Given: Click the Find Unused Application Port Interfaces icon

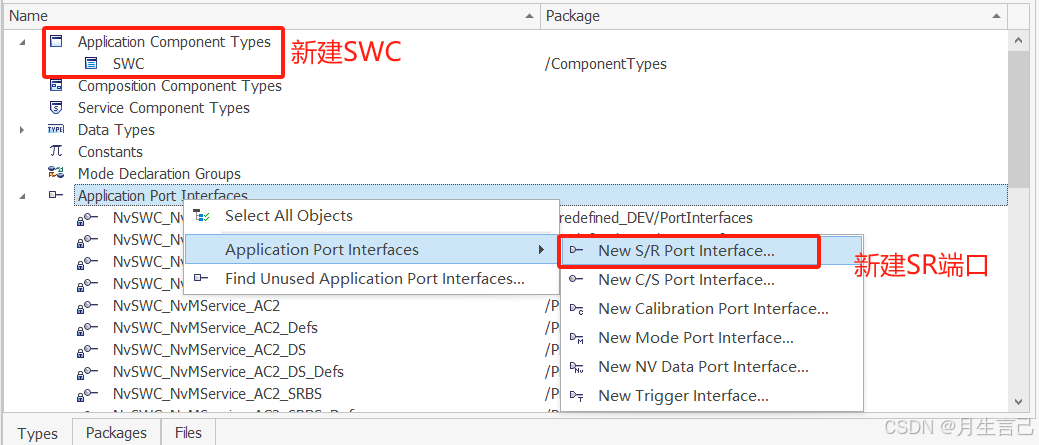Looking at the screenshot, I should [201, 279].
